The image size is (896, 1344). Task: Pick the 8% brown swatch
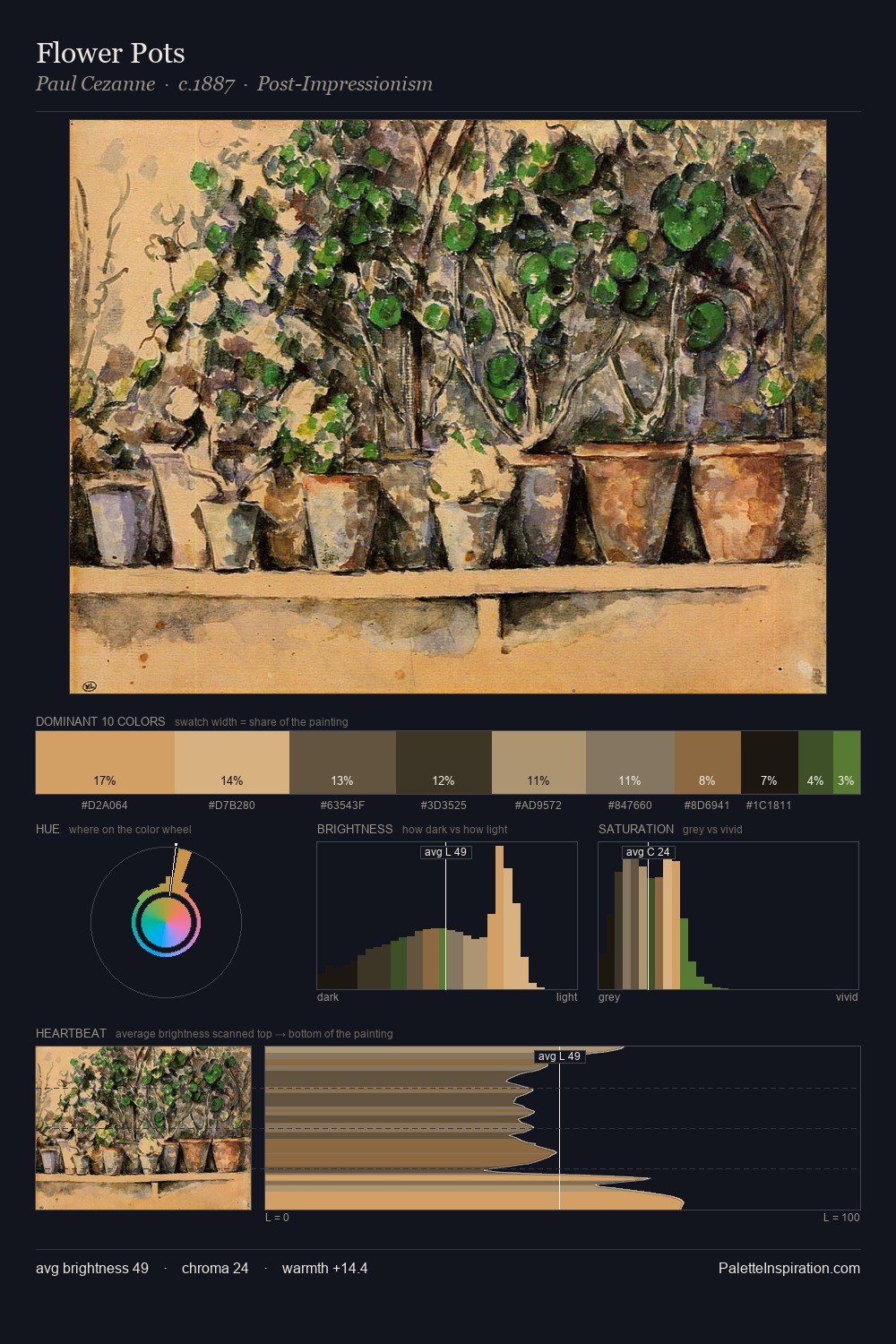[x=708, y=762]
